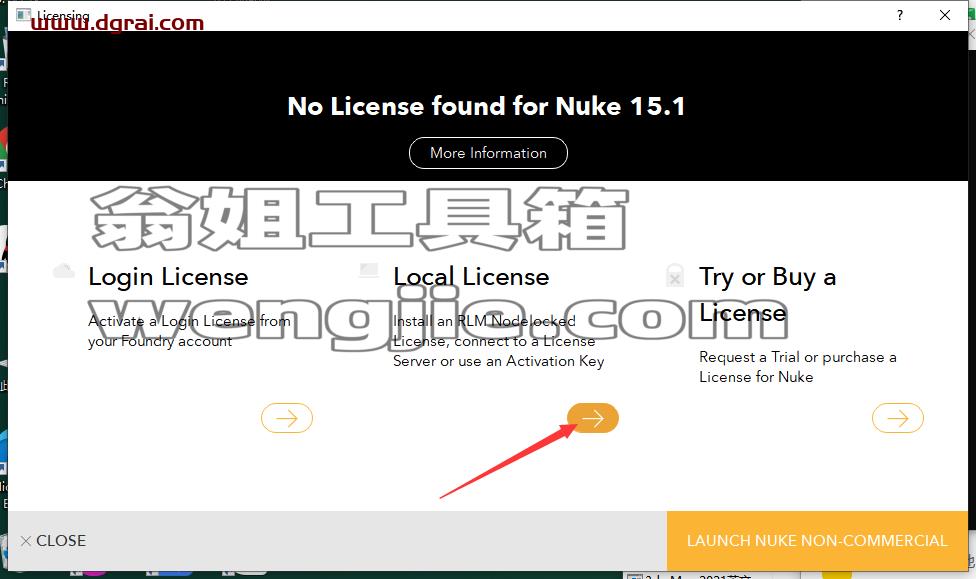Open More Information about the missing license

pos(488,153)
